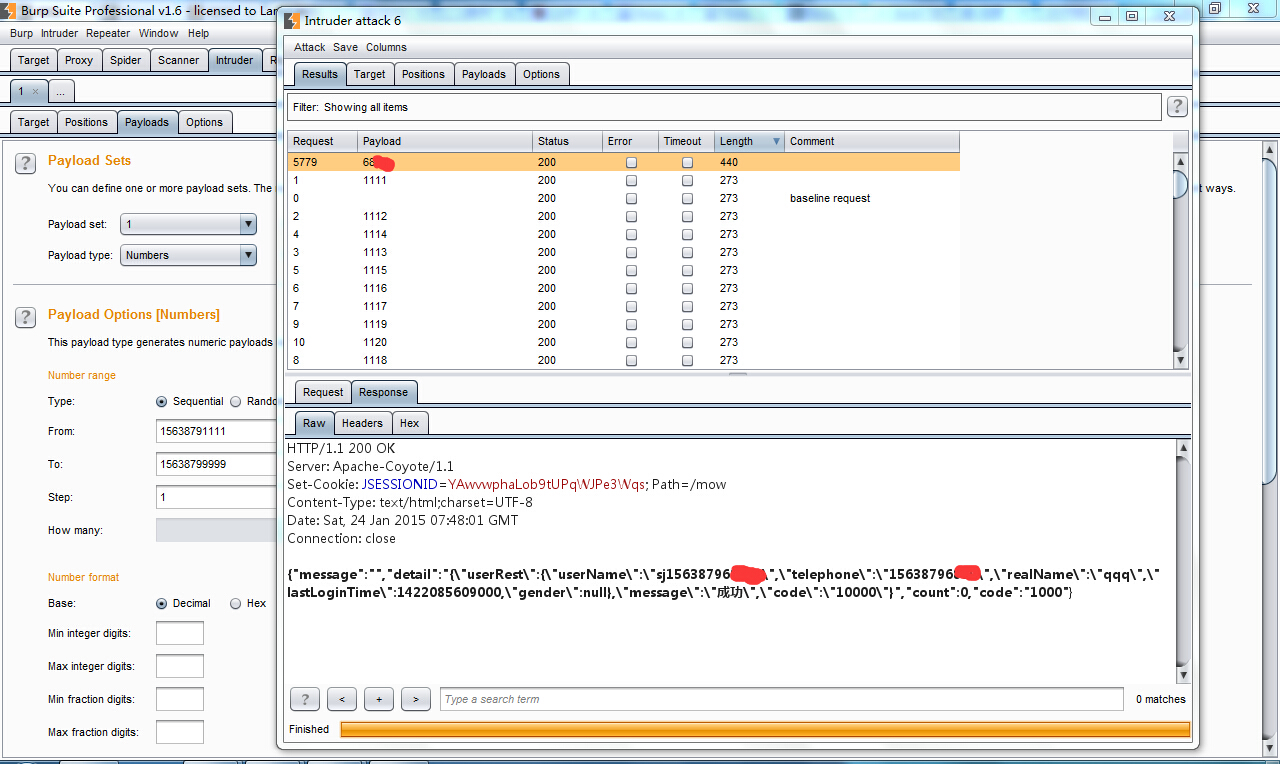The image size is (1280, 764).
Task: Click the To number field
Action: (x=216, y=464)
